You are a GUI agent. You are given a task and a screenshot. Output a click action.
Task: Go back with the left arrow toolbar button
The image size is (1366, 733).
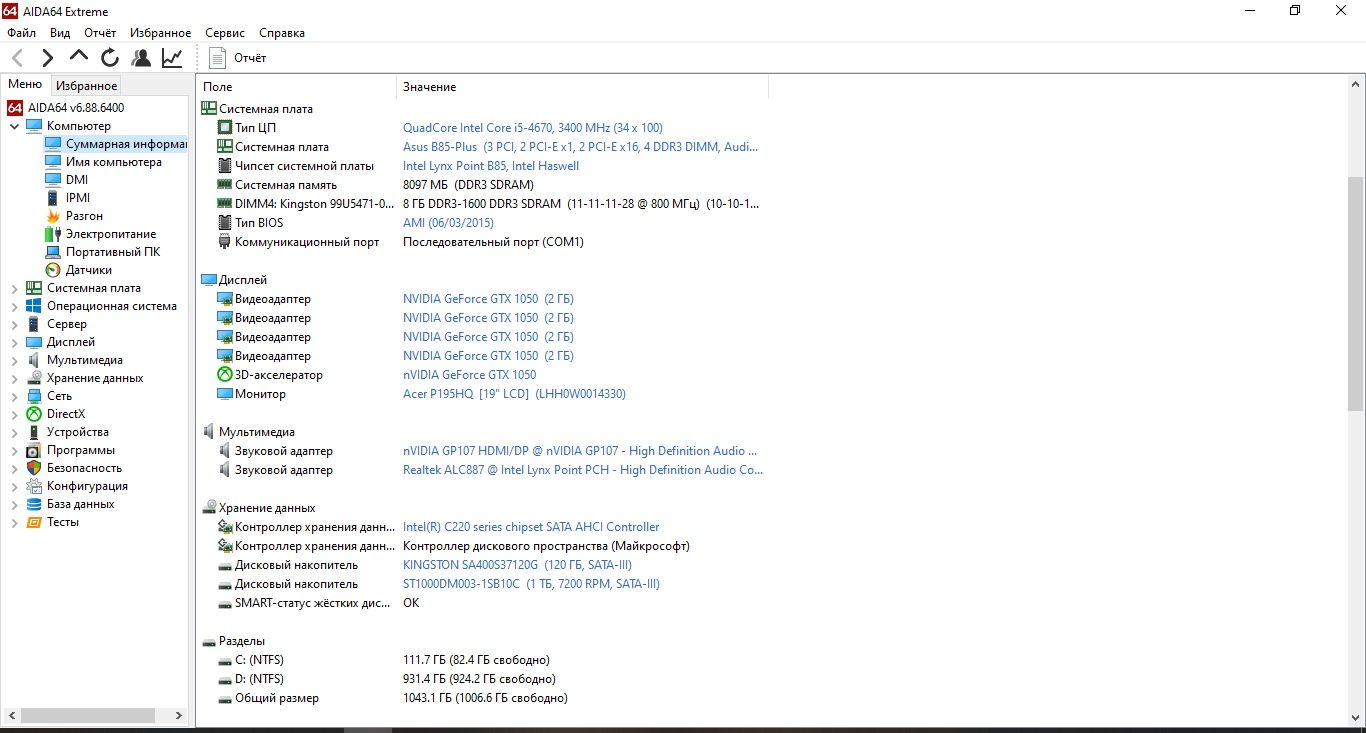click(x=17, y=58)
